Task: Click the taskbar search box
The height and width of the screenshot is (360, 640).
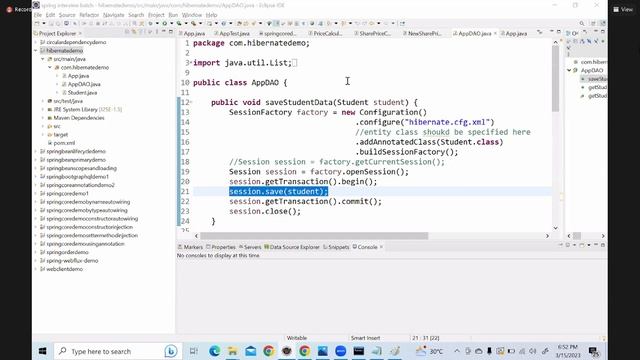Action: point(118,351)
